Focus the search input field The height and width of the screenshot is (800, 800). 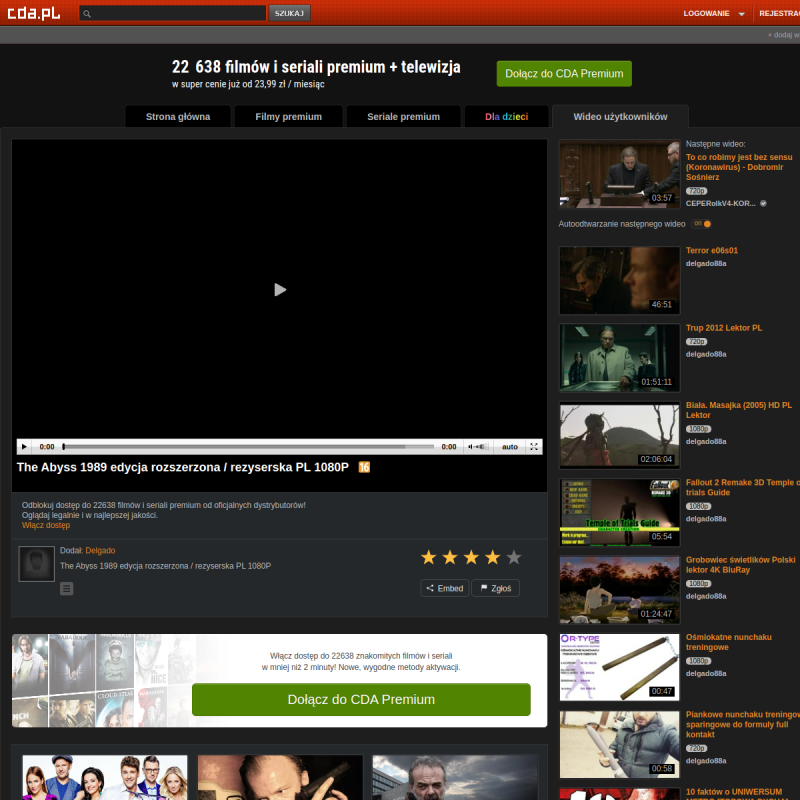(x=172, y=13)
